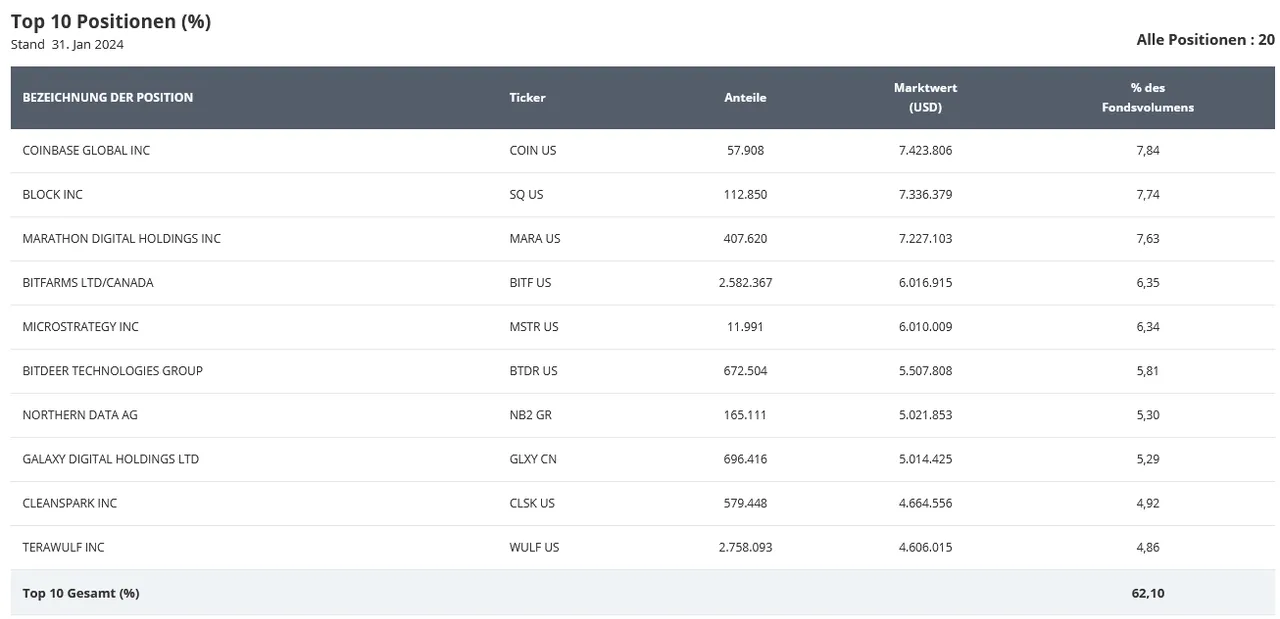Select BITDEER TECHNOLOGIES GROUP name

[x=112, y=370]
